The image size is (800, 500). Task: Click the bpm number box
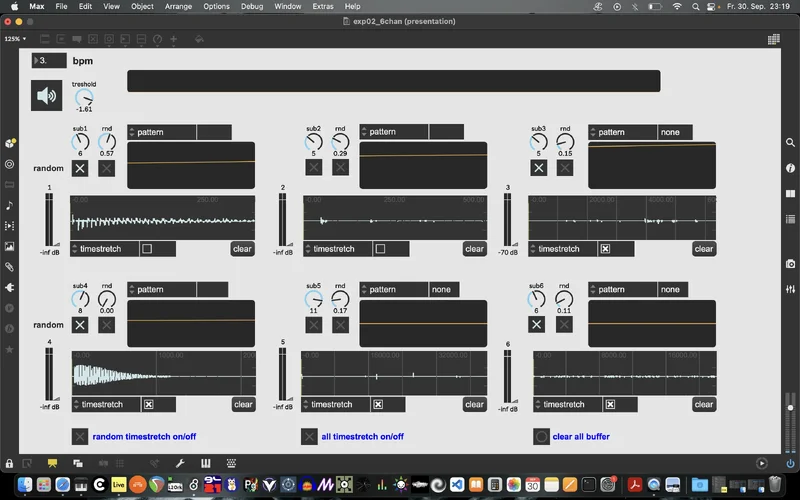click(x=49, y=60)
